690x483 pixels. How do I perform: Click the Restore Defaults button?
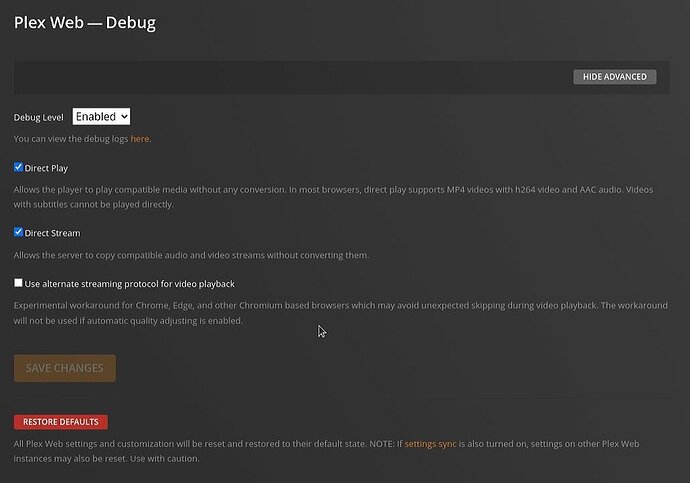point(61,422)
